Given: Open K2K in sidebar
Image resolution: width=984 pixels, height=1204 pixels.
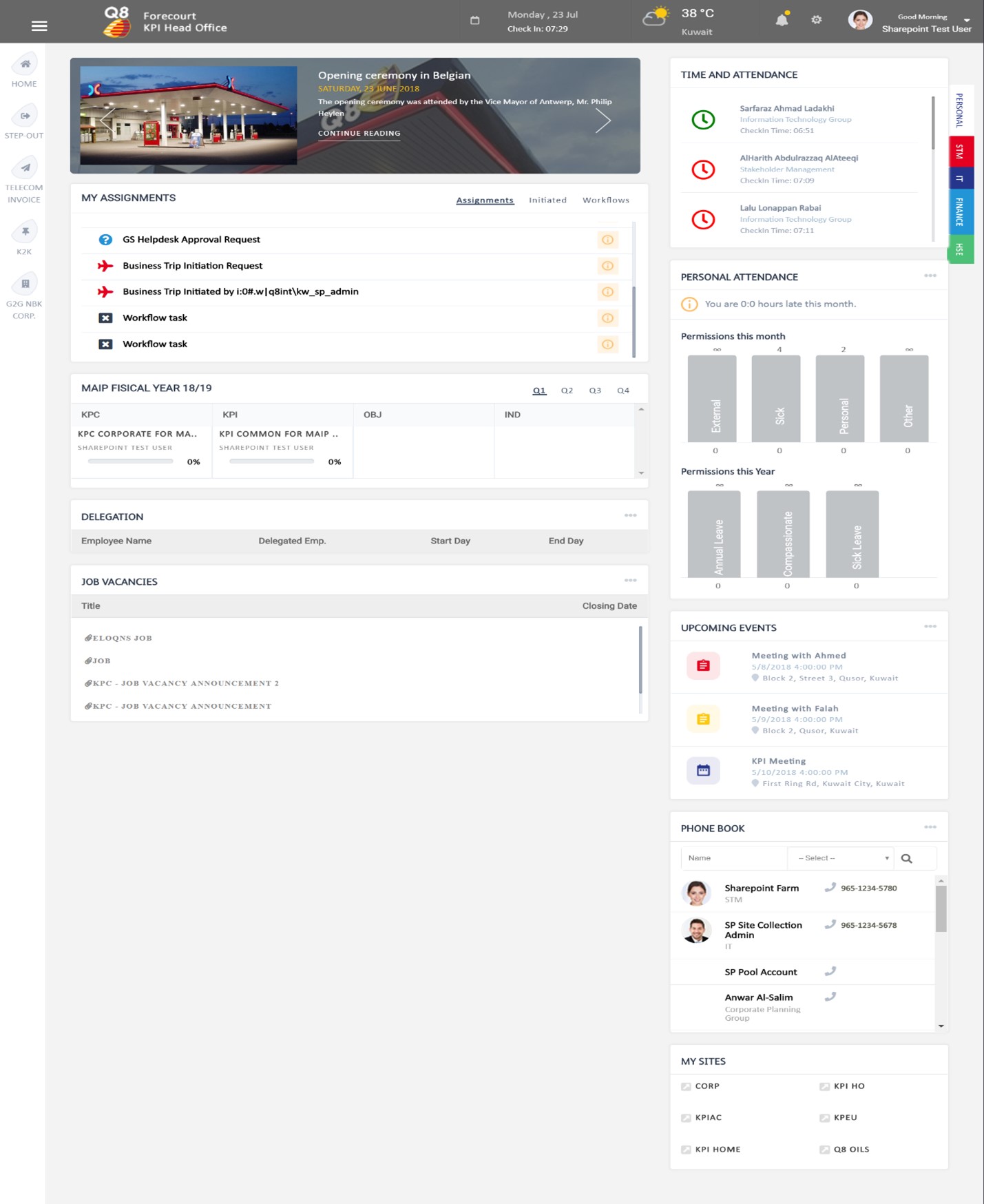Looking at the screenshot, I should click(24, 239).
